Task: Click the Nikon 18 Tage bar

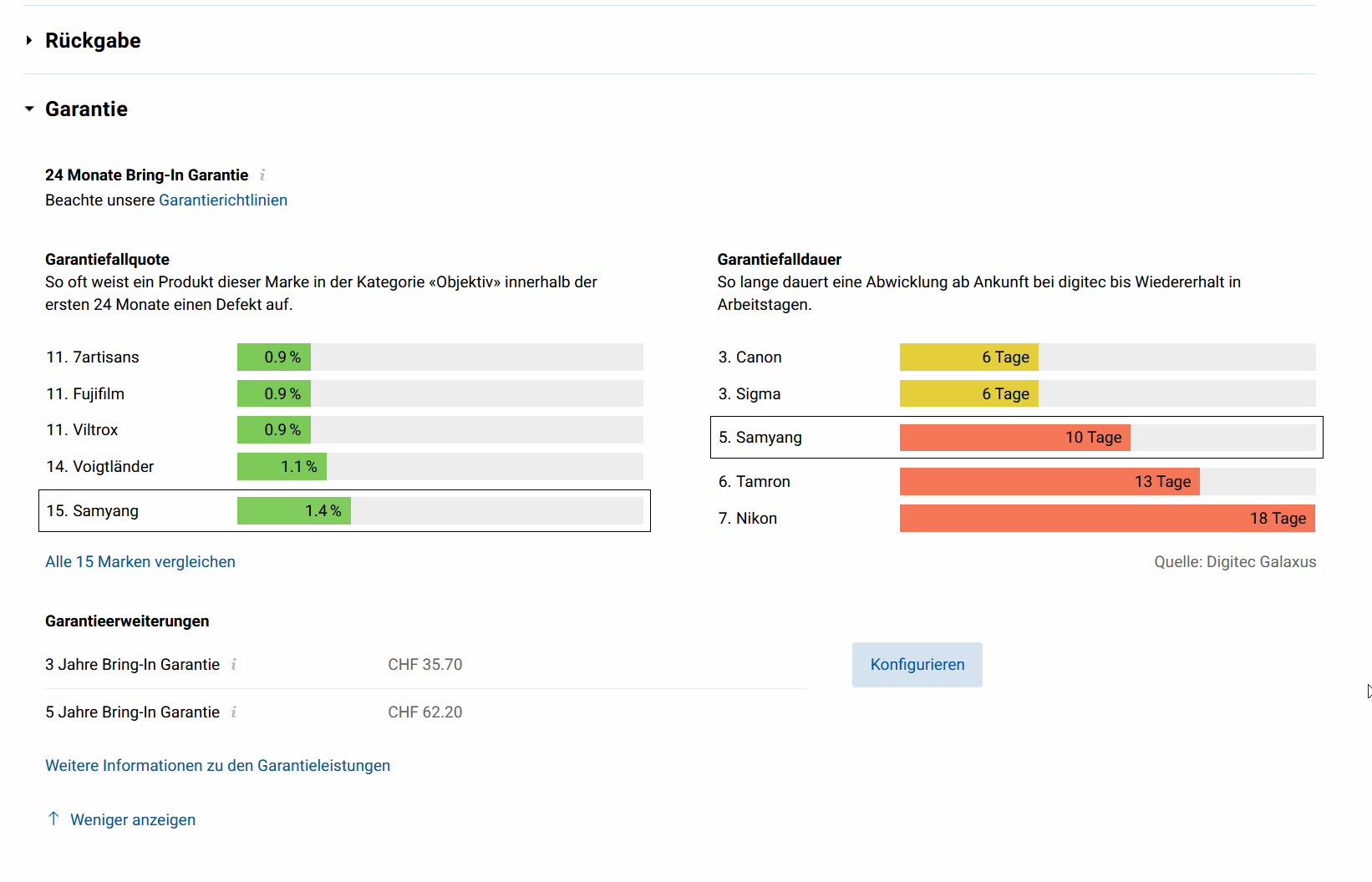Action: tap(1106, 518)
